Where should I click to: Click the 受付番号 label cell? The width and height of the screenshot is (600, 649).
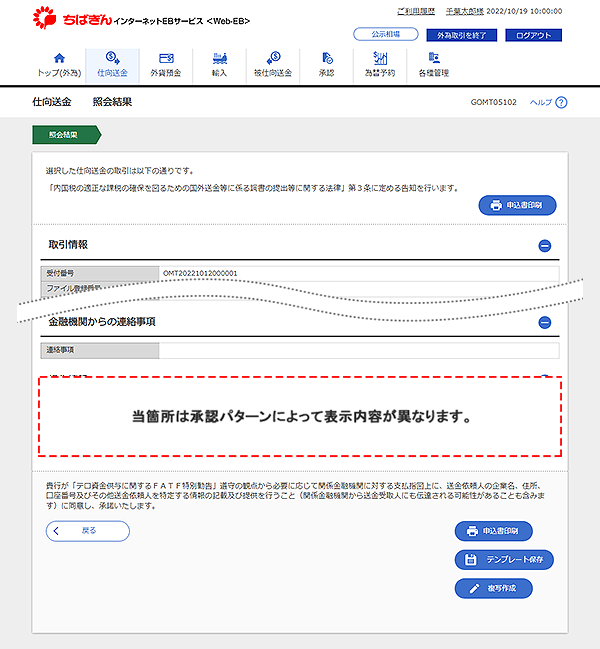point(100,273)
